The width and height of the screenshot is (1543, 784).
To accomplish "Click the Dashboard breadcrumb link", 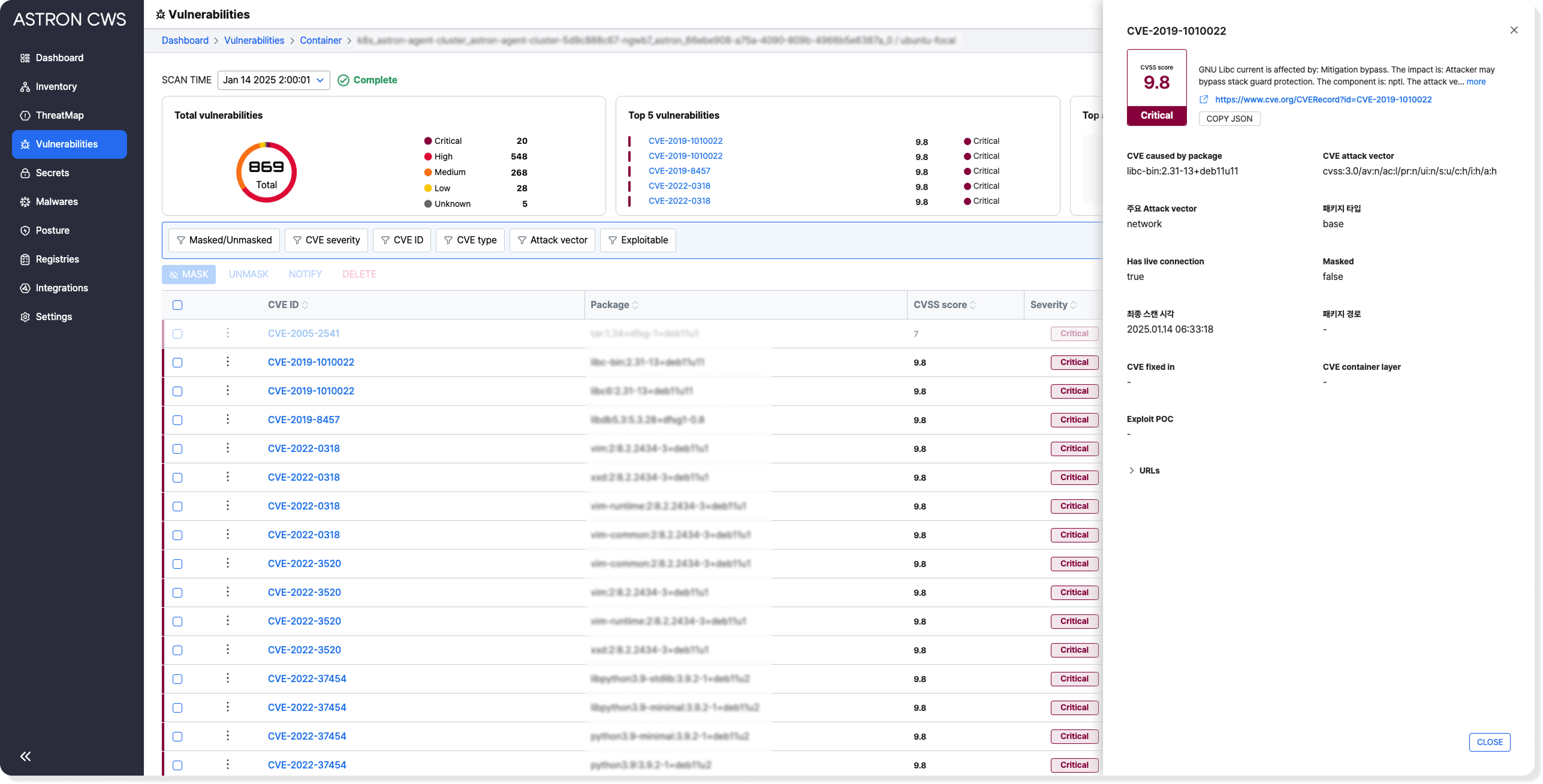I will click(x=185, y=41).
